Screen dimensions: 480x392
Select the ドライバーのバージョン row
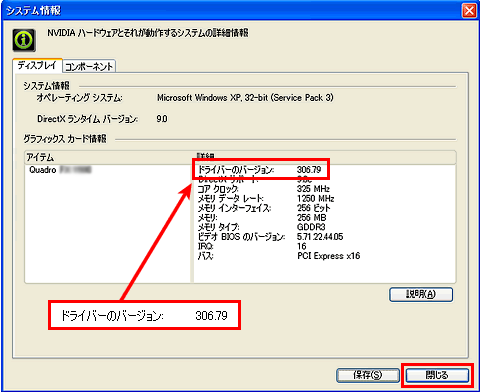click(x=260, y=170)
